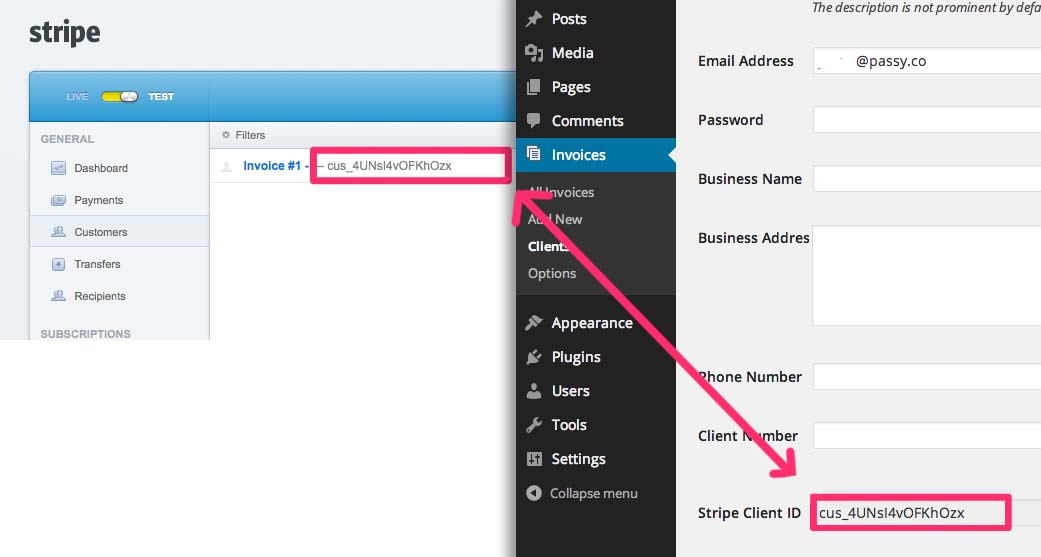Click the Dashboard icon in Stripe sidebar

[58, 168]
